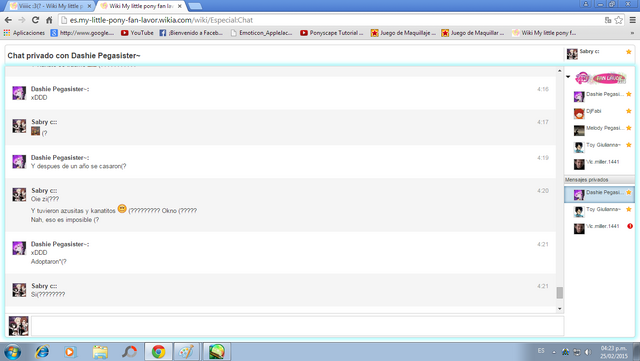Click the emoticon image in Sabry's 4:17 message
The image size is (640, 361).
point(36,131)
